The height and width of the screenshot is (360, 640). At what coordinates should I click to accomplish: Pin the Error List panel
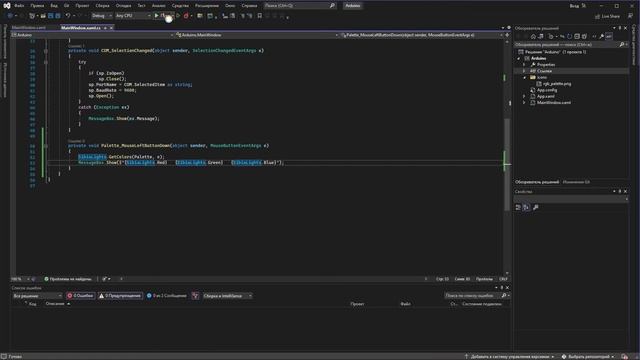pyautogui.click(x=502, y=288)
